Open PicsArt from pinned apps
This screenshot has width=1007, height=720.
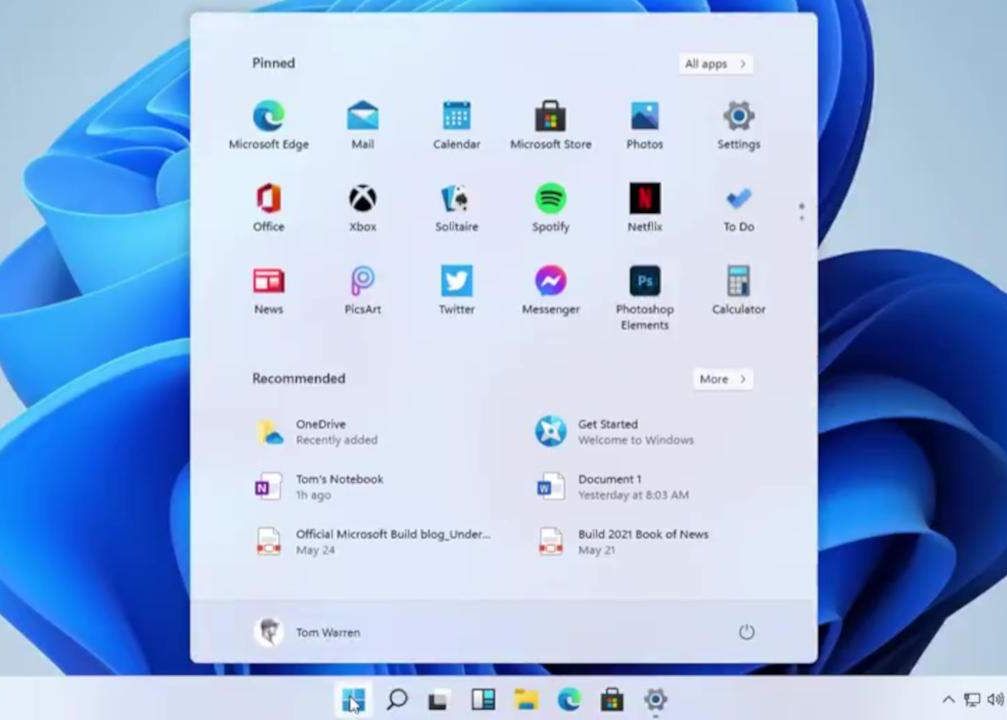pyautogui.click(x=362, y=281)
